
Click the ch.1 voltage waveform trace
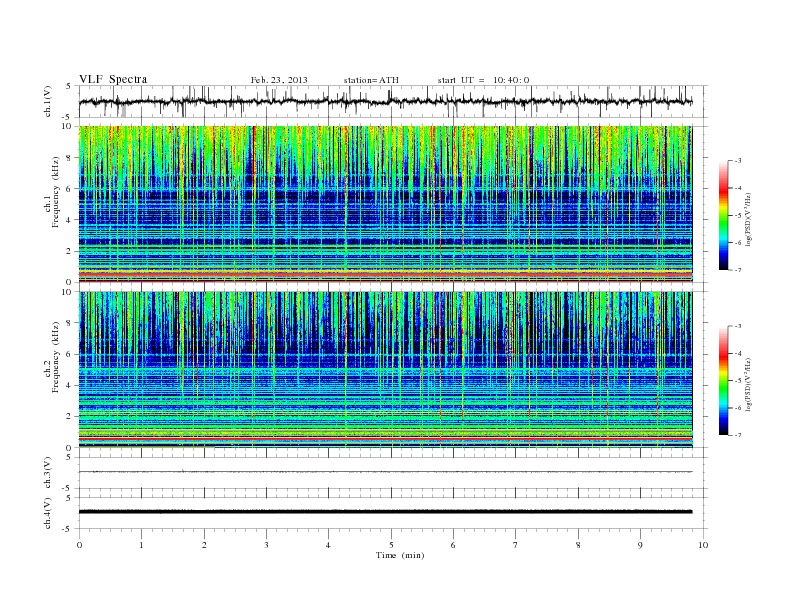tap(385, 101)
